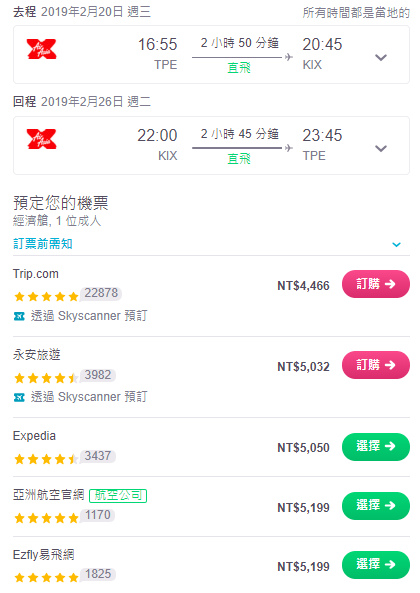Viewport: 420px width, 593px height.
Task: Open the 16:55 TPE outbound flight card
Action: coord(211,54)
